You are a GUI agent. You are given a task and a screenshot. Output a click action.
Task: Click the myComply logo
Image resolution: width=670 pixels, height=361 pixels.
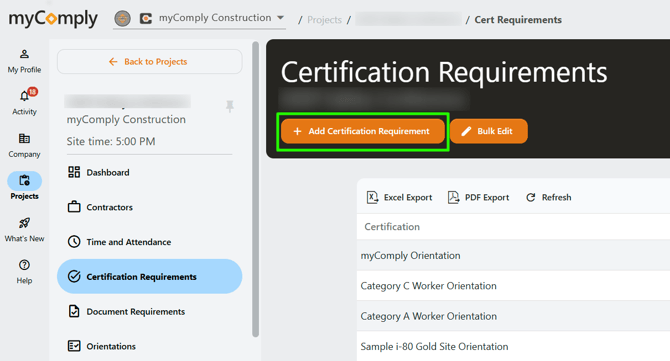coord(53,19)
